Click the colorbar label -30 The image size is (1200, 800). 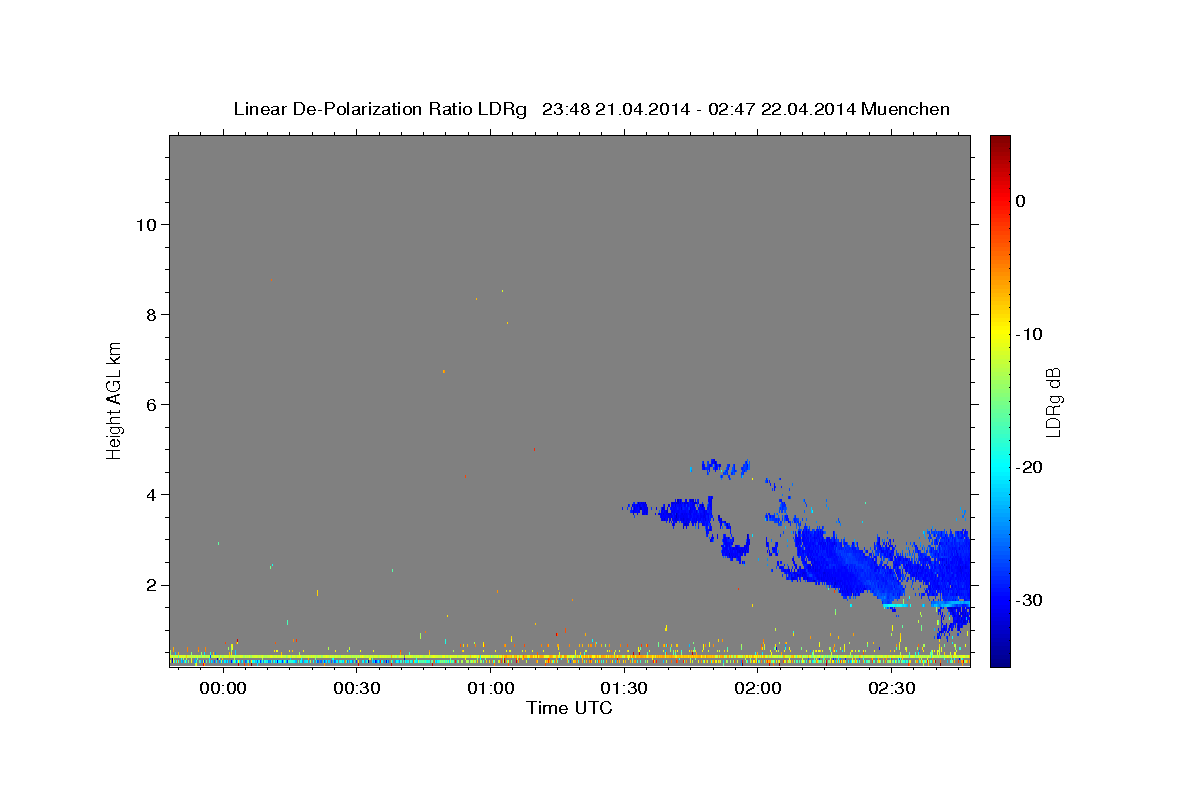click(1028, 600)
